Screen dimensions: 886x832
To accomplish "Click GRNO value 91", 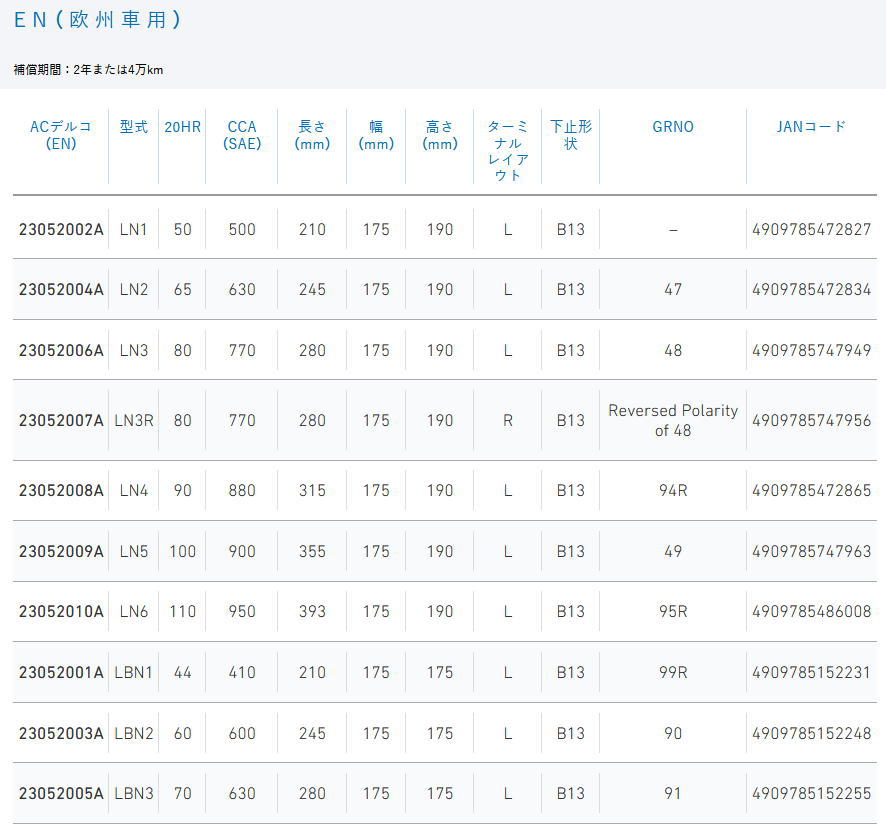I will pyautogui.click(x=672, y=794).
